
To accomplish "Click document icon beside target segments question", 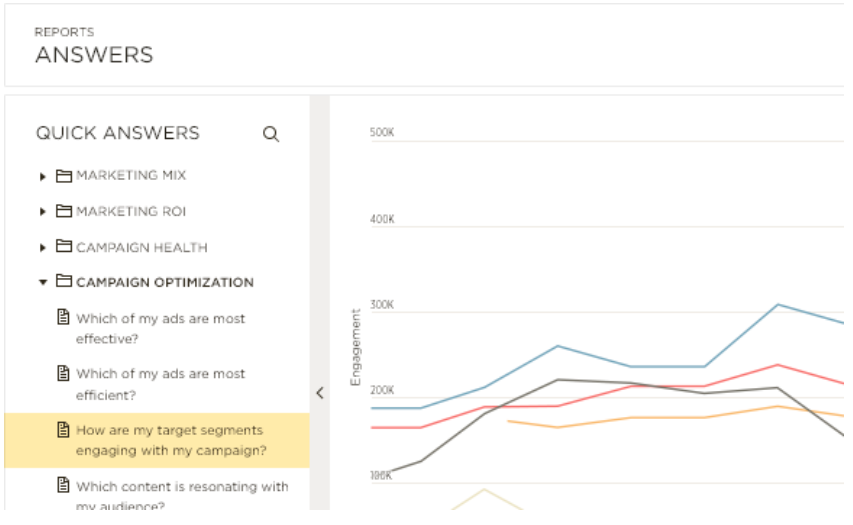I will coord(63,430).
